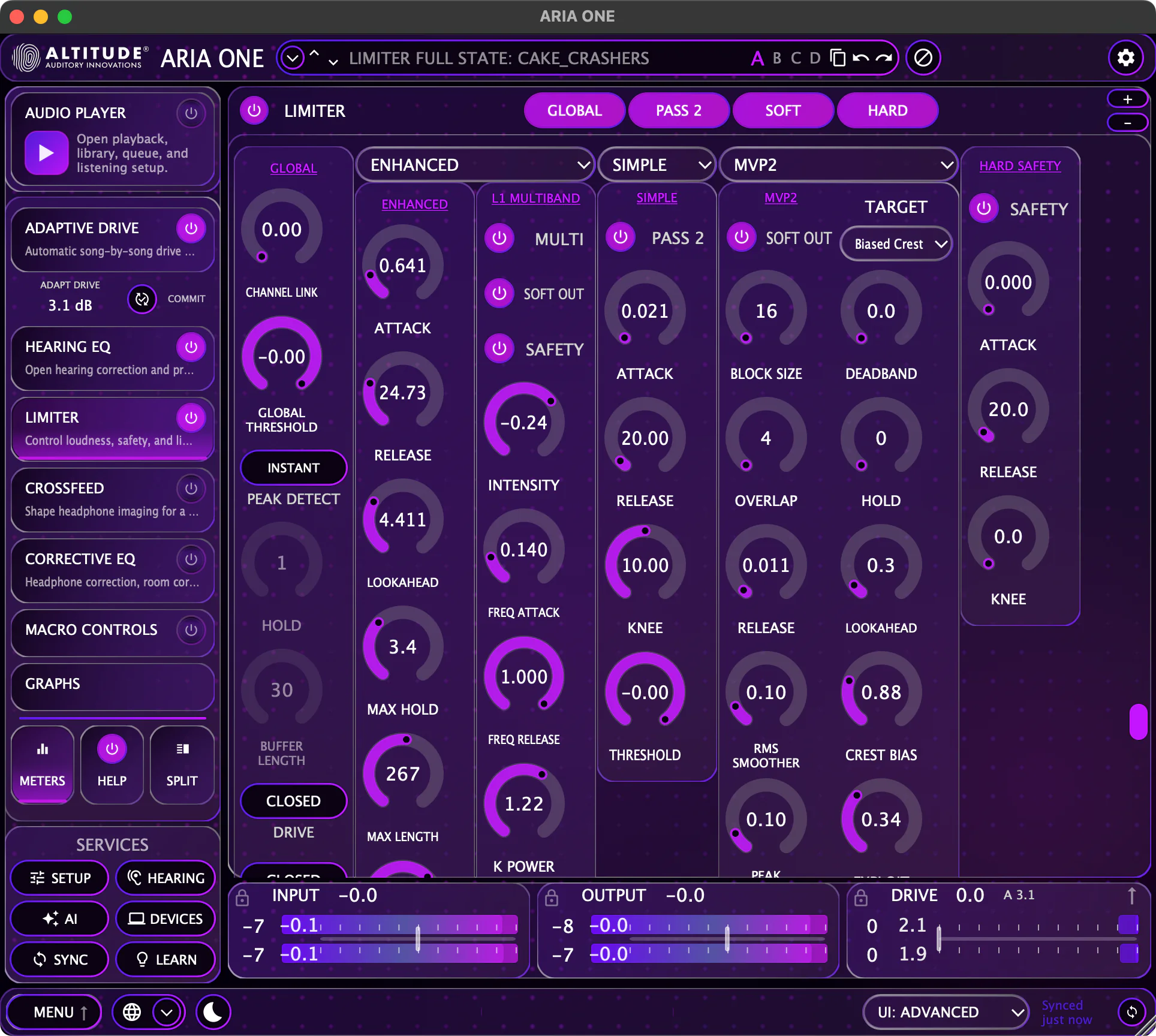Open the LIMITER sidebar section
1156x1036 pixels.
113,428
